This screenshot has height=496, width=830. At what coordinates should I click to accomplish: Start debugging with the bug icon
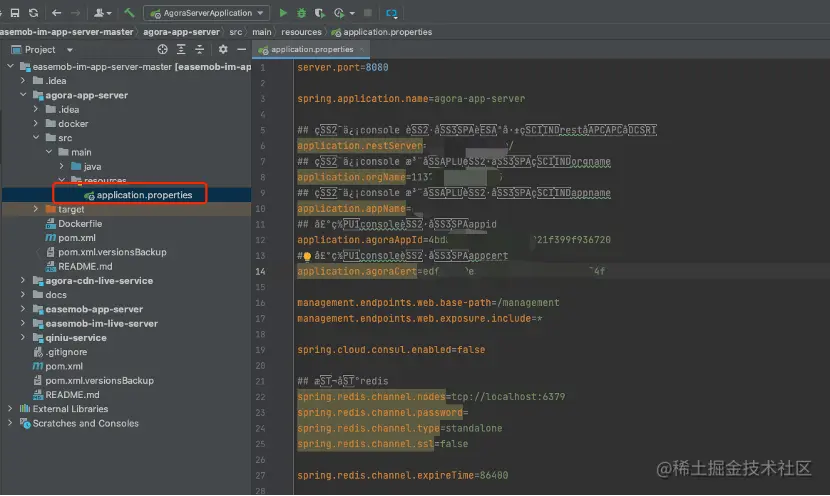pyautogui.click(x=301, y=13)
